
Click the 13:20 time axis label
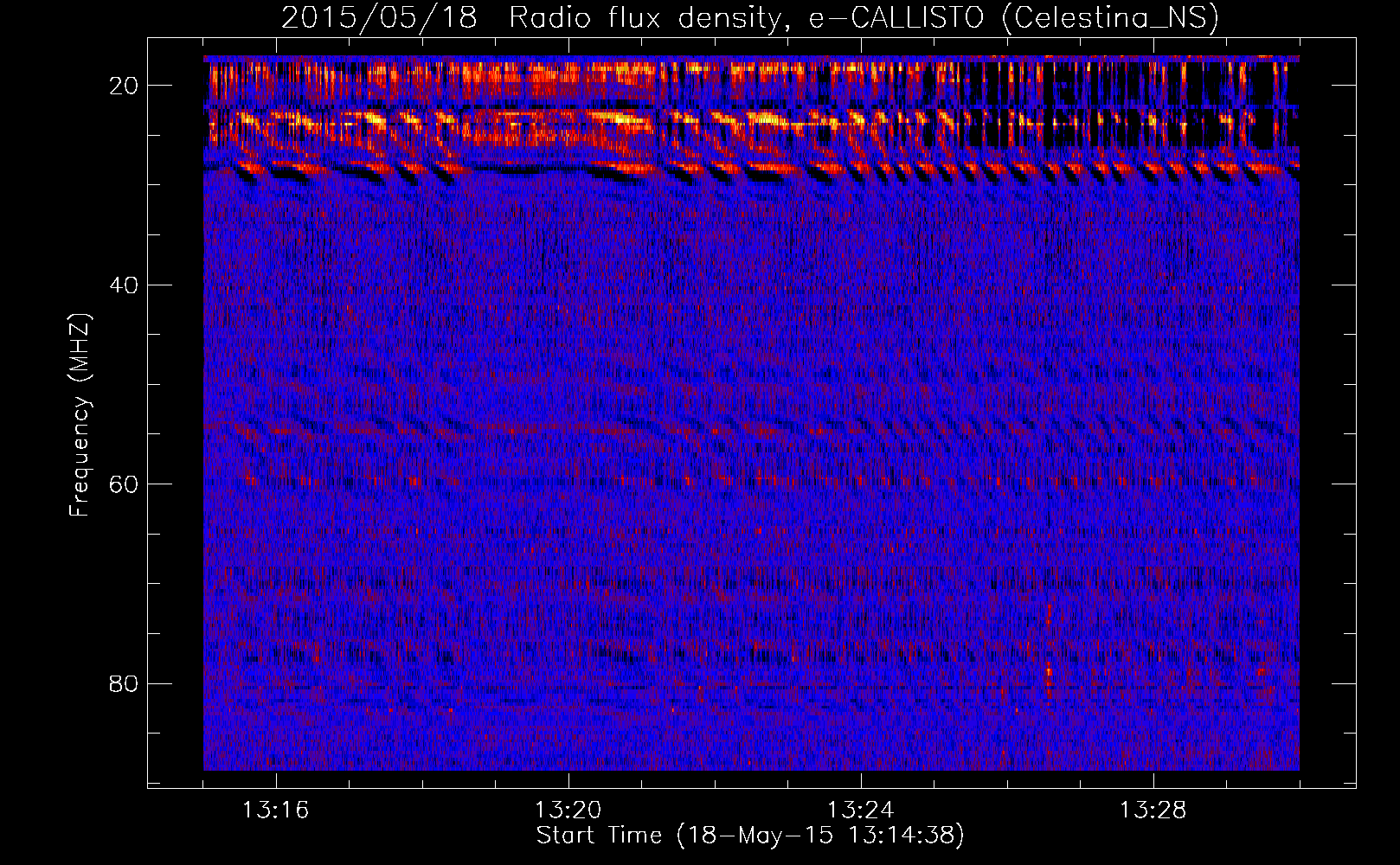(x=568, y=811)
